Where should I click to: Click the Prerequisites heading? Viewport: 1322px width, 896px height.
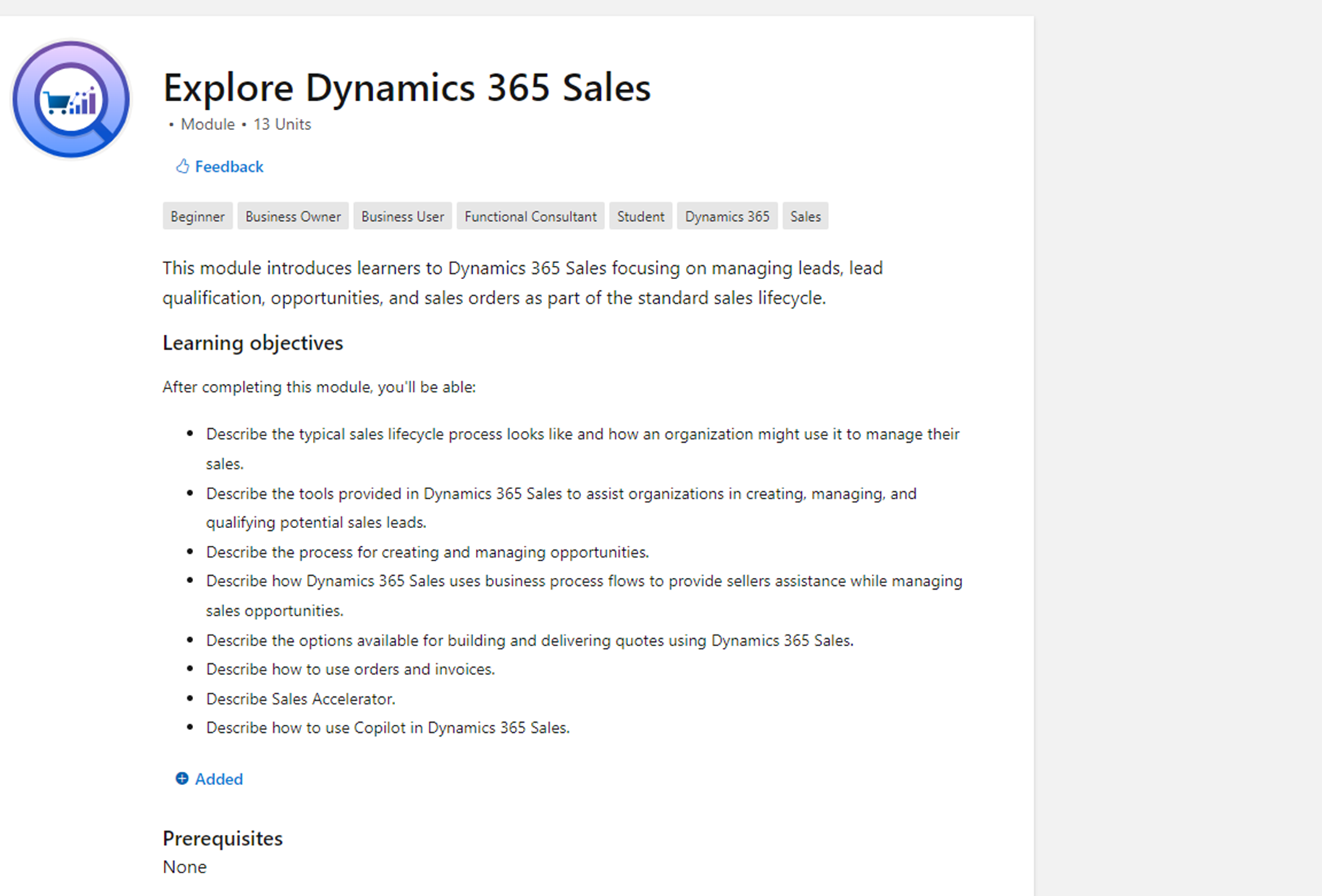(x=223, y=838)
